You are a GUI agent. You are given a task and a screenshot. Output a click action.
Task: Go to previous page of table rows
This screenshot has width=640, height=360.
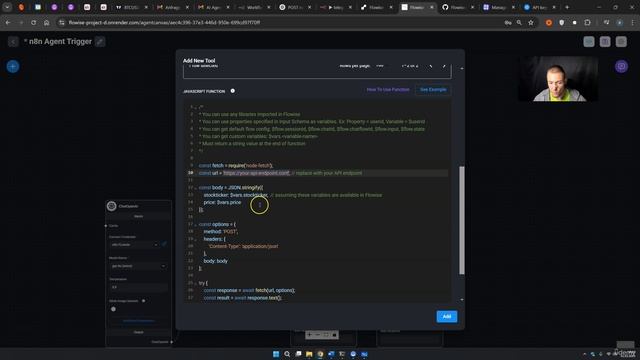click(431, 66)
